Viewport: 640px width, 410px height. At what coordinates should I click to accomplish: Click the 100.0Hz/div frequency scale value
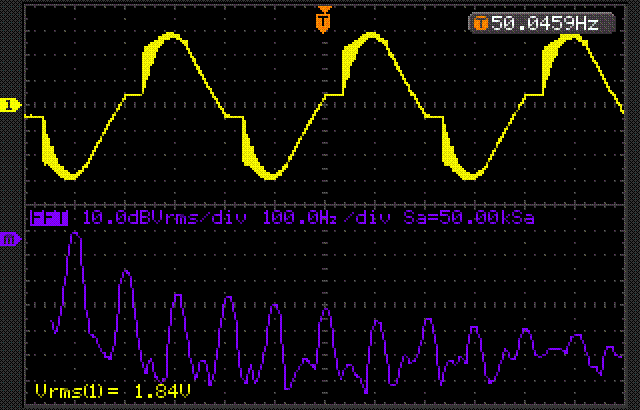tap(326, 218)
